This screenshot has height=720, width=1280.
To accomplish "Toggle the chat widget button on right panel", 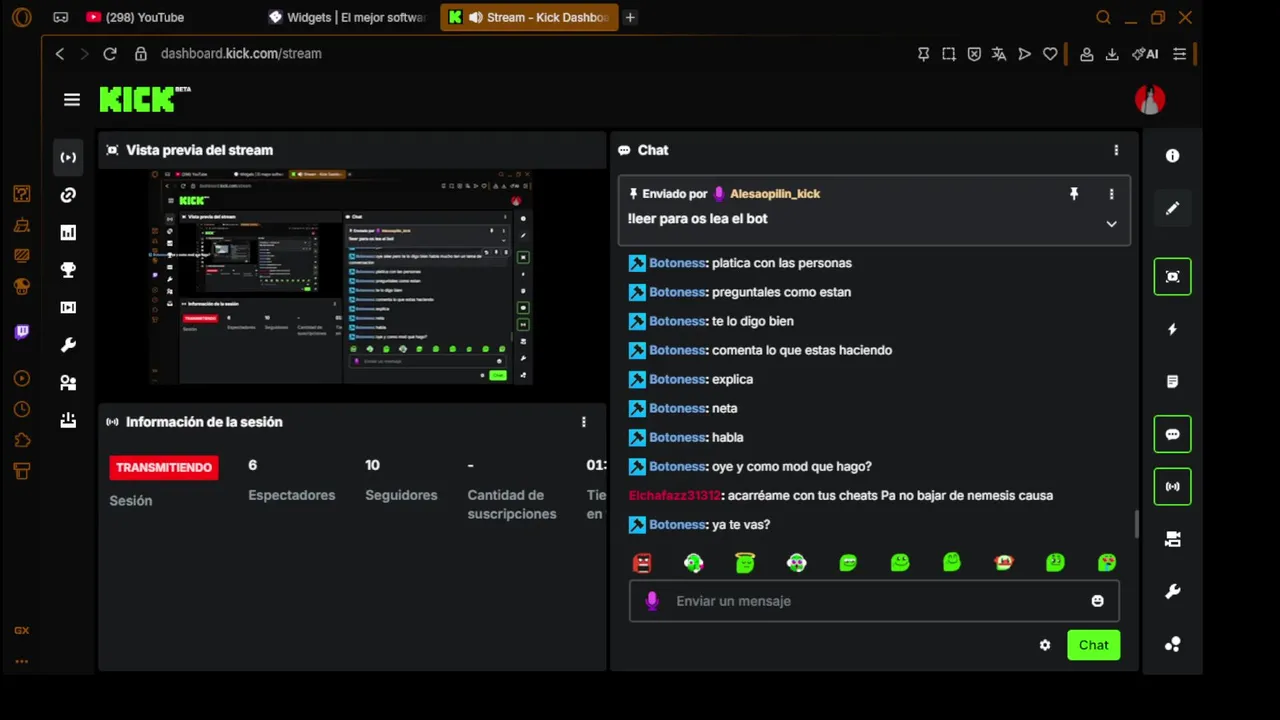I will pyautogui.click(x=1172, y=434).
